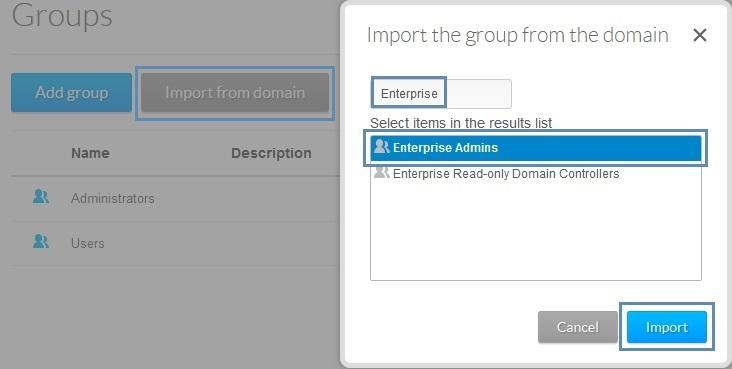Focus the Enterprise search field
This screenshot has width=732, height=369.
[x=442, y=93]
